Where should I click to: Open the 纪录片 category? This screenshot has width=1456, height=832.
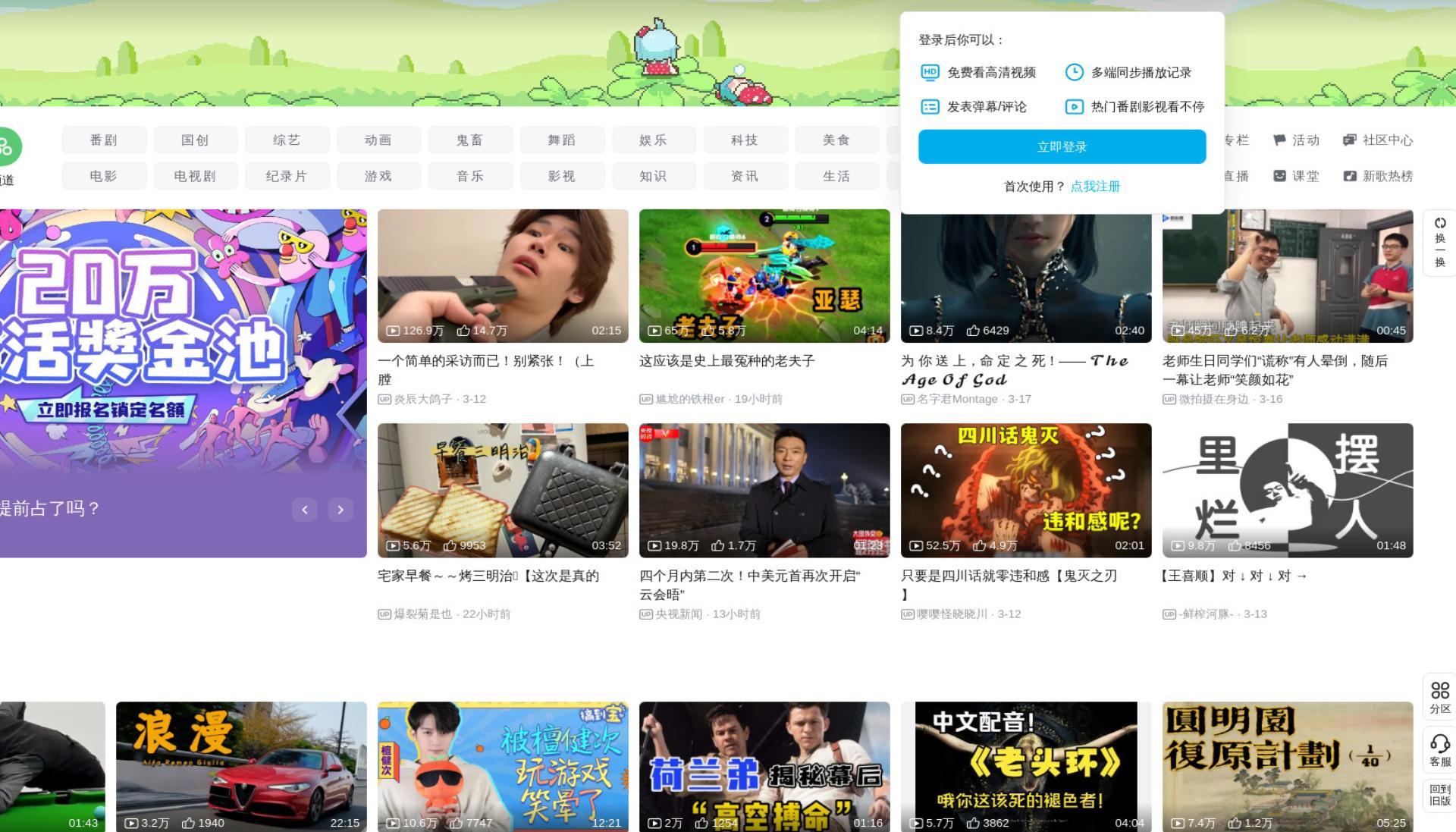pos(287,176)
